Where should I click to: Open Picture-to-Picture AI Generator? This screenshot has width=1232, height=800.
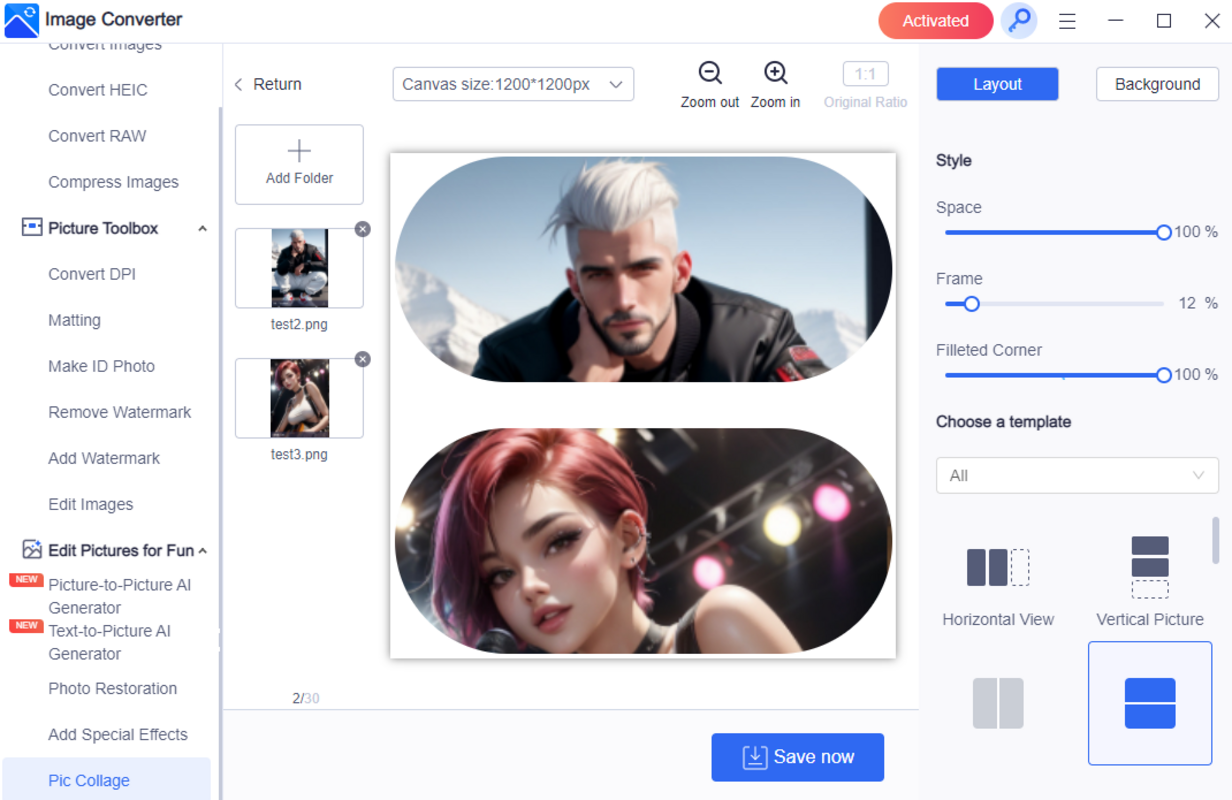click(x=120, y=596)
